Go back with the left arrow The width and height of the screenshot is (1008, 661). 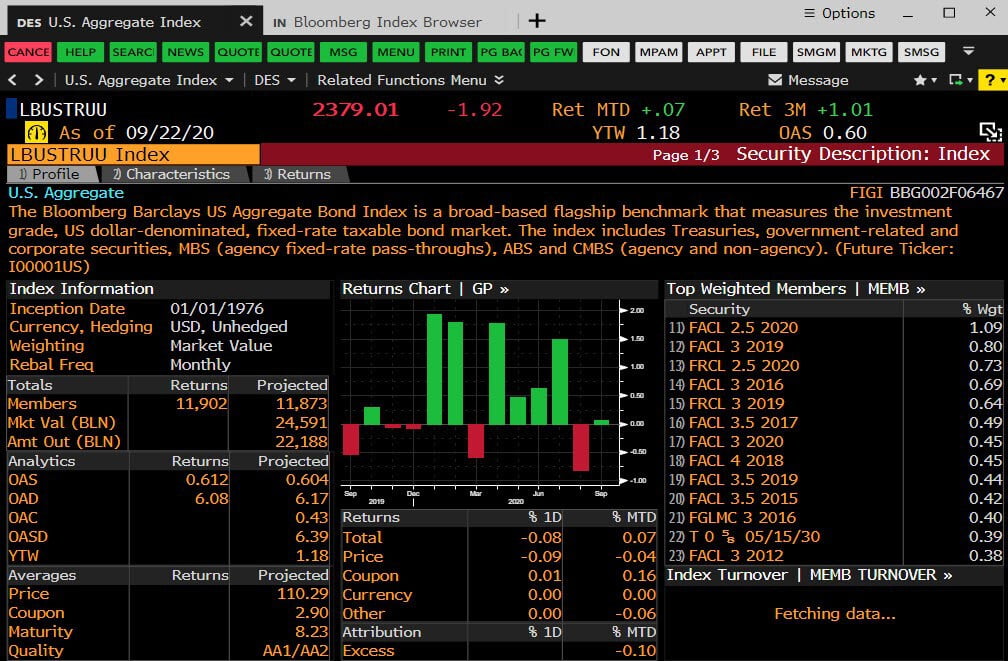coord(12,80)
